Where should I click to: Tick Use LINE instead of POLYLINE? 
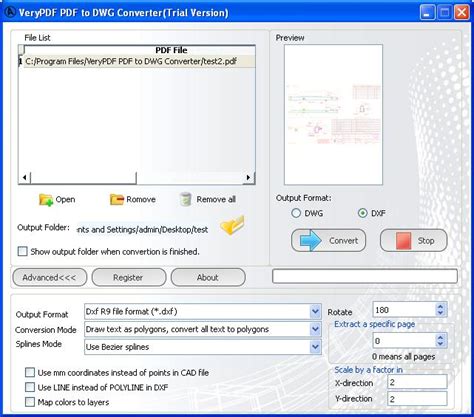click(x=30, y=387)
